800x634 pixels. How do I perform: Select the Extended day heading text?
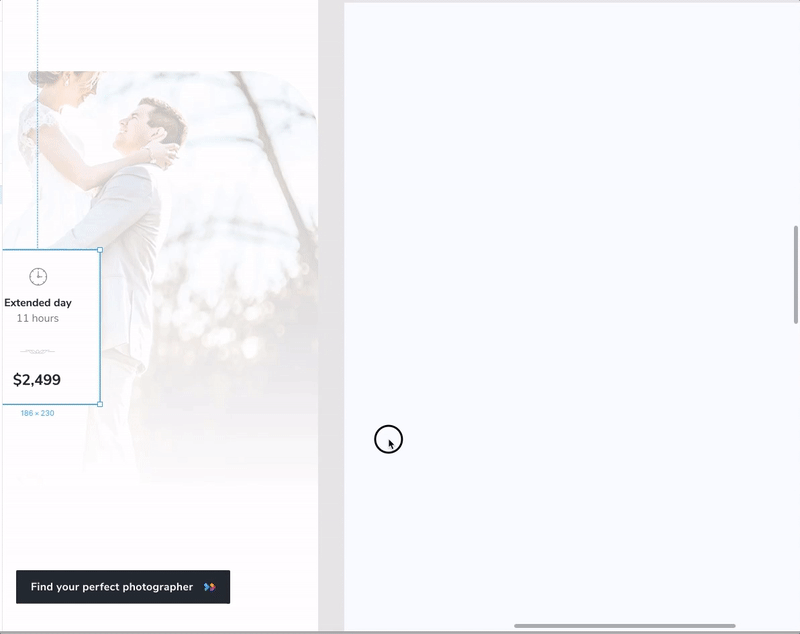tap(38, 302)
